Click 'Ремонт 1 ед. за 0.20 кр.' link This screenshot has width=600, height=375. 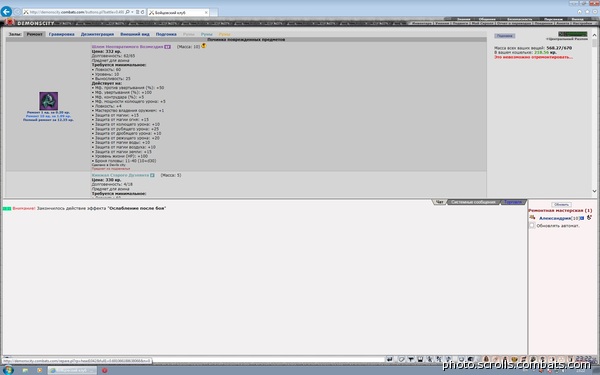[48, 112]
